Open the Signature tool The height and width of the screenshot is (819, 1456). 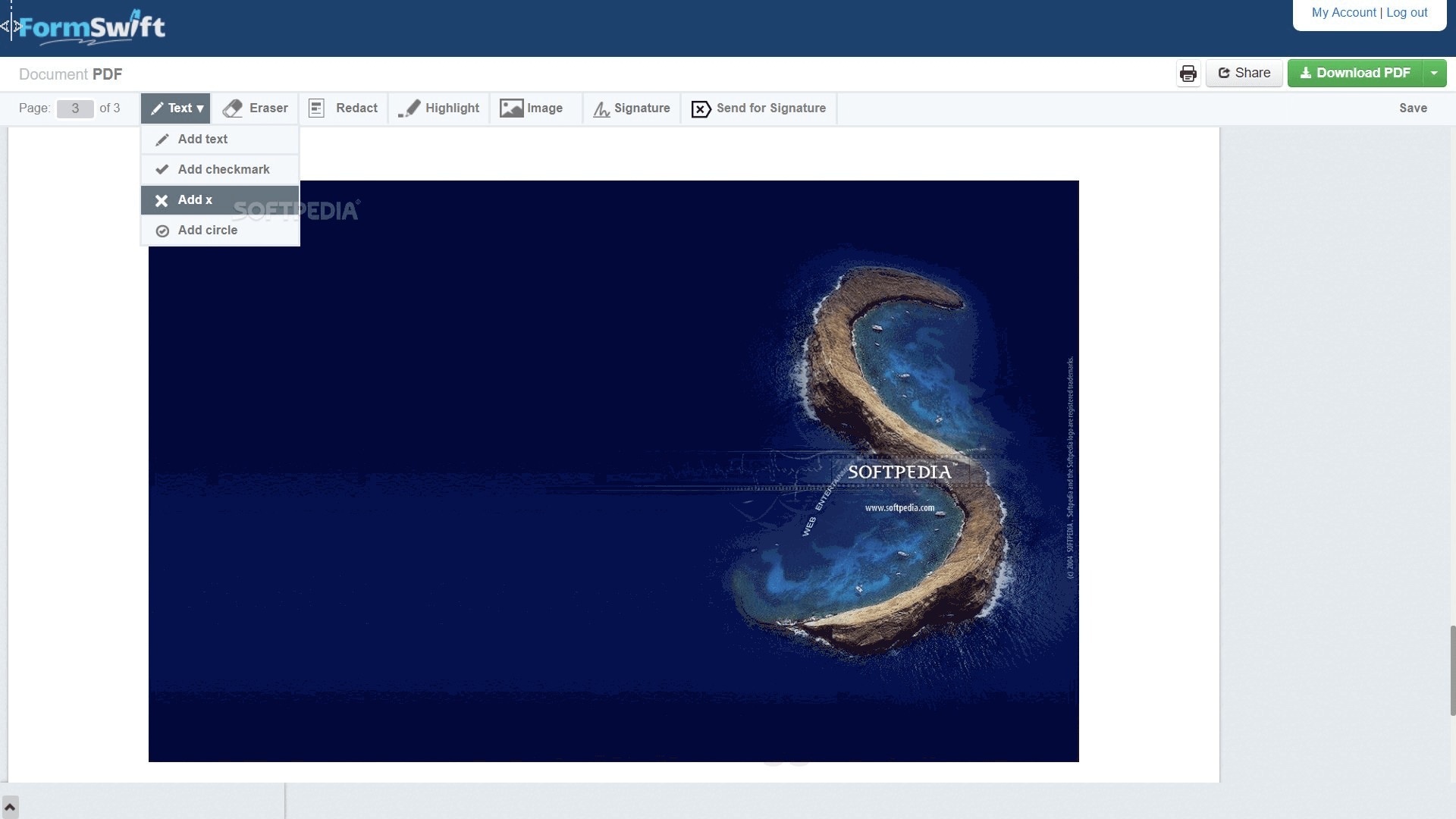tap(631, 108)
